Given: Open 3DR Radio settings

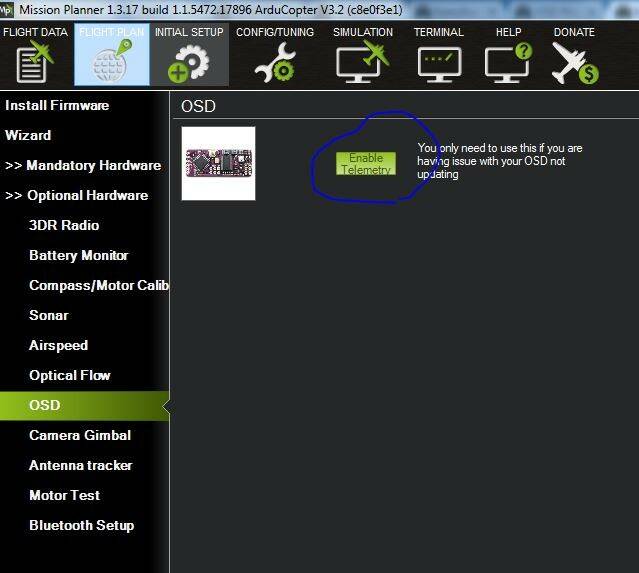Looking at the screenshot, I should [64, 225].
